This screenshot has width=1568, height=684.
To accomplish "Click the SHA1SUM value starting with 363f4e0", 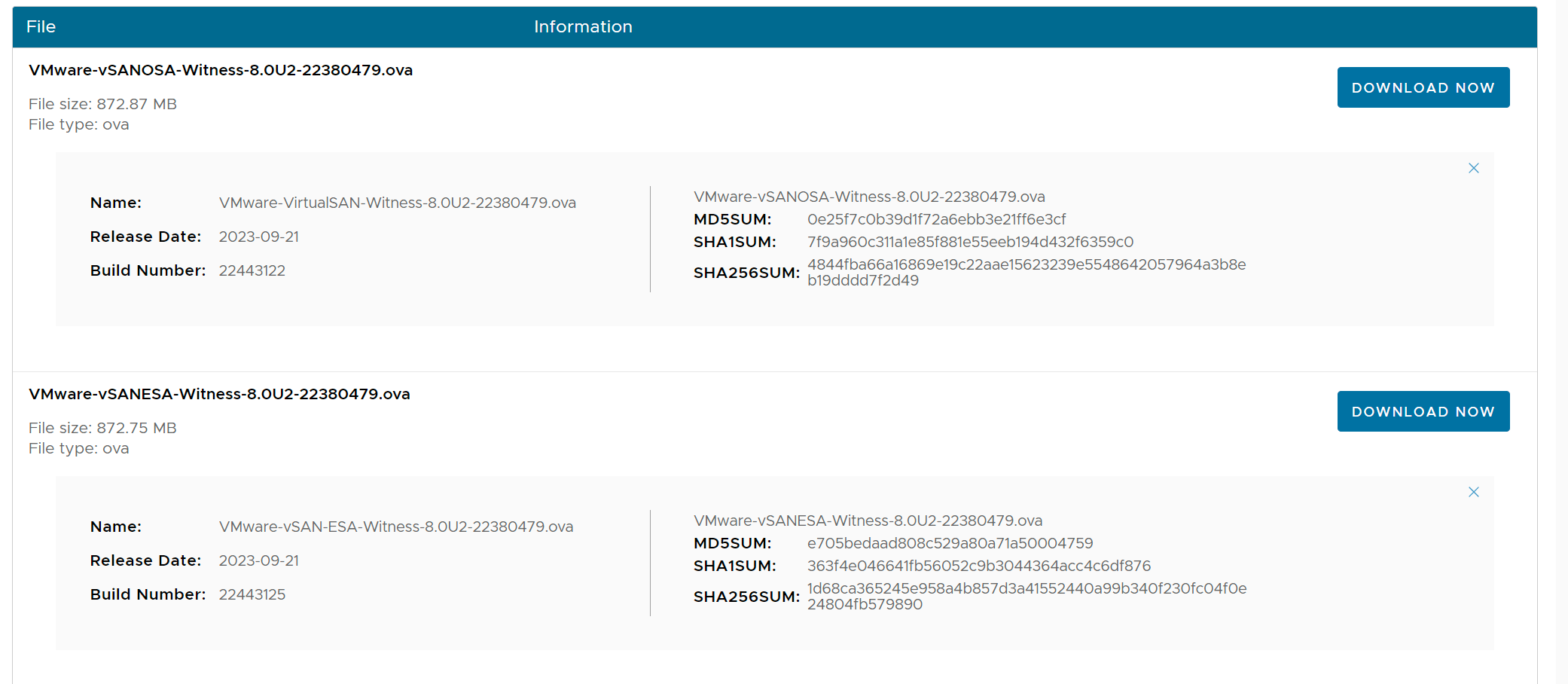I will point(978,566).
